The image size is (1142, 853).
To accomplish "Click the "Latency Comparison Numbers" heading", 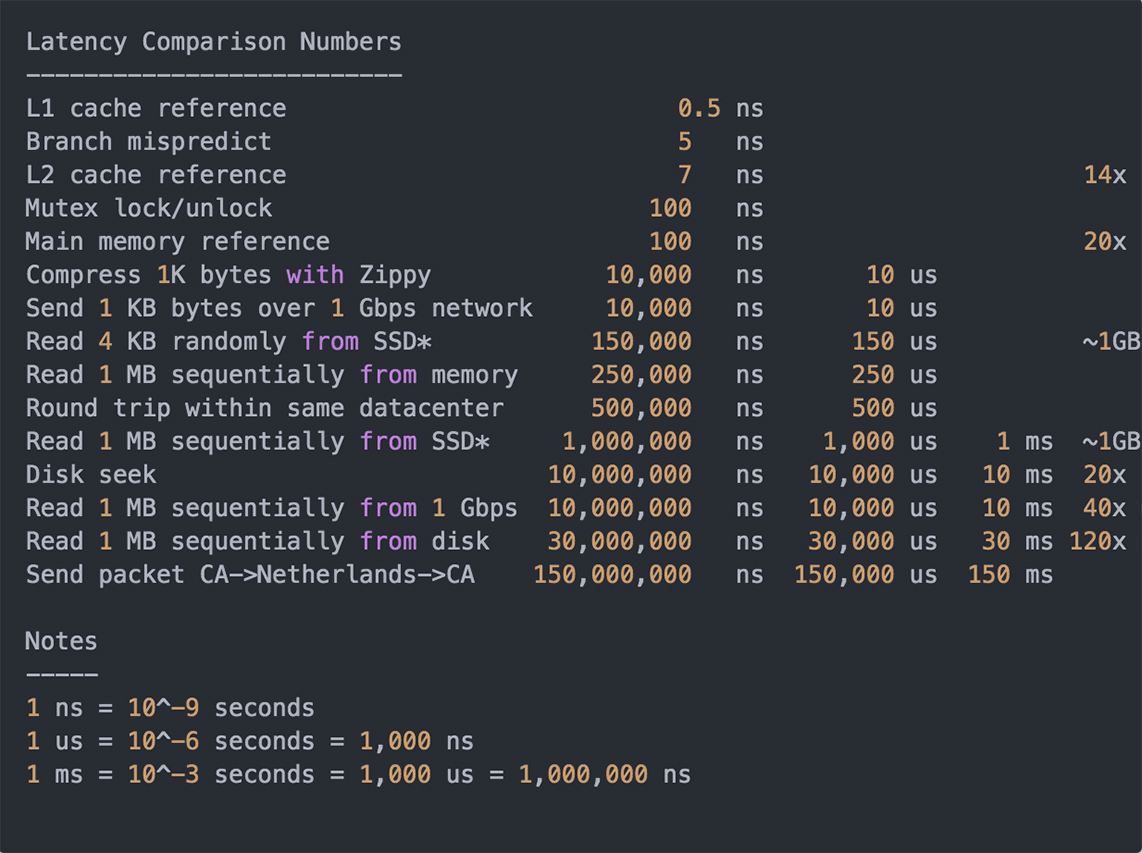I will pyautogui.click(x=213, y=42).
